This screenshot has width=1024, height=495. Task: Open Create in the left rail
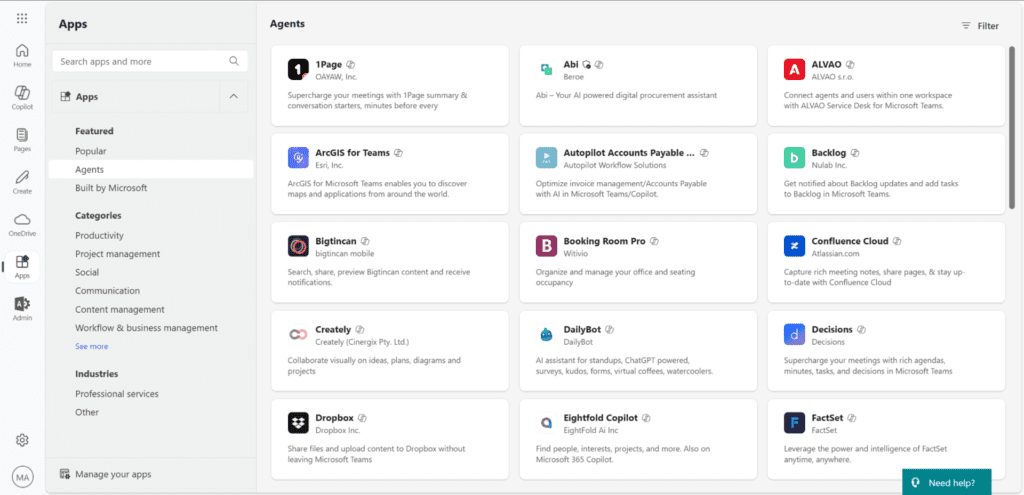click(22, 182)
